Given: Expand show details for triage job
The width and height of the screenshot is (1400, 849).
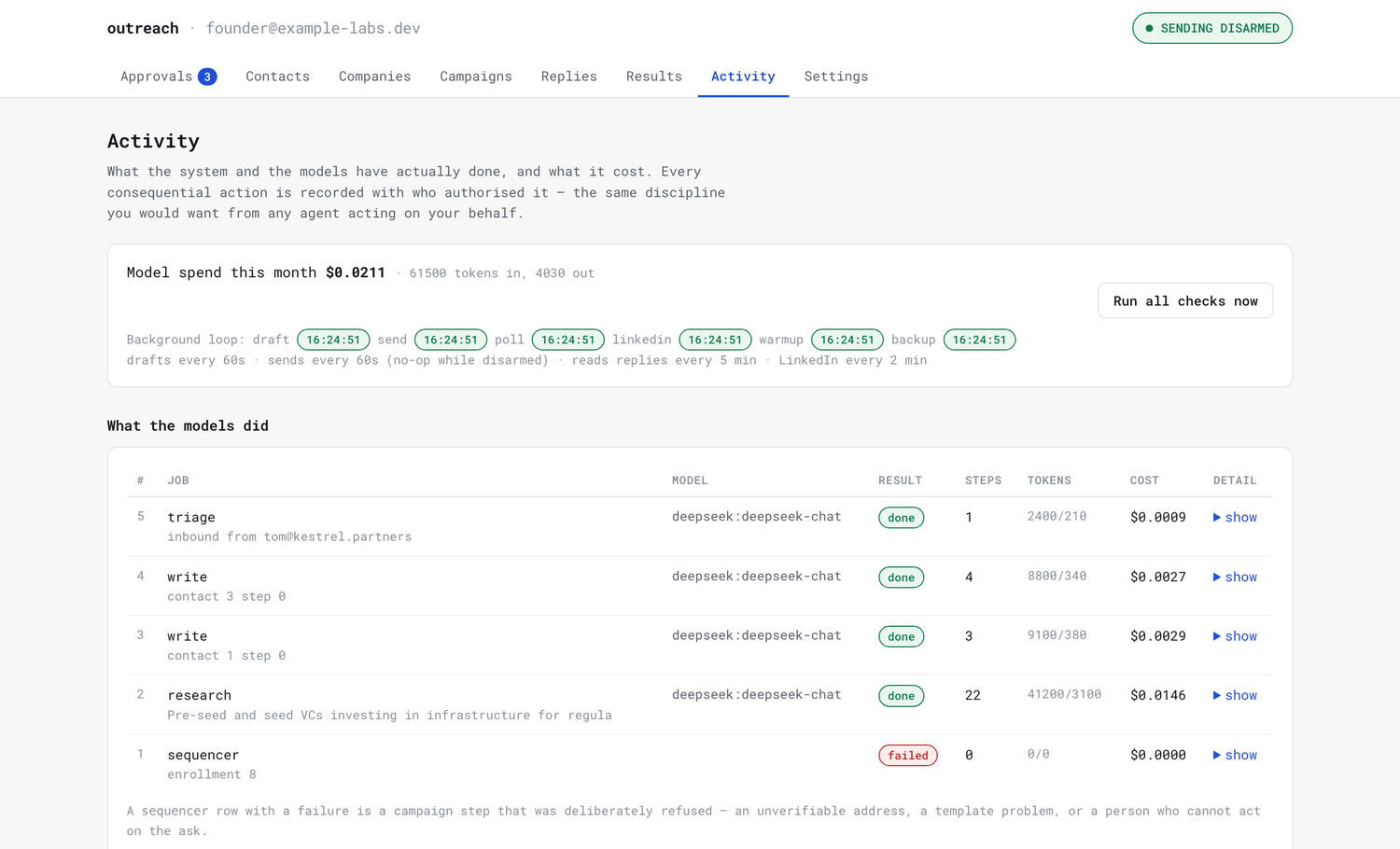Looking at the screenshot, I should coord(1235,517).
